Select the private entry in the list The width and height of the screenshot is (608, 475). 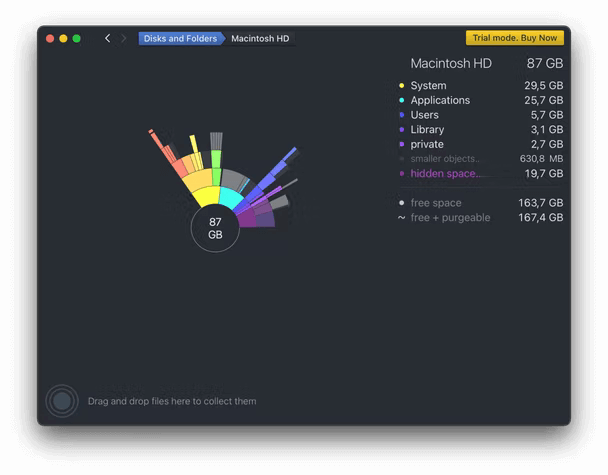[x=481, y=144]
